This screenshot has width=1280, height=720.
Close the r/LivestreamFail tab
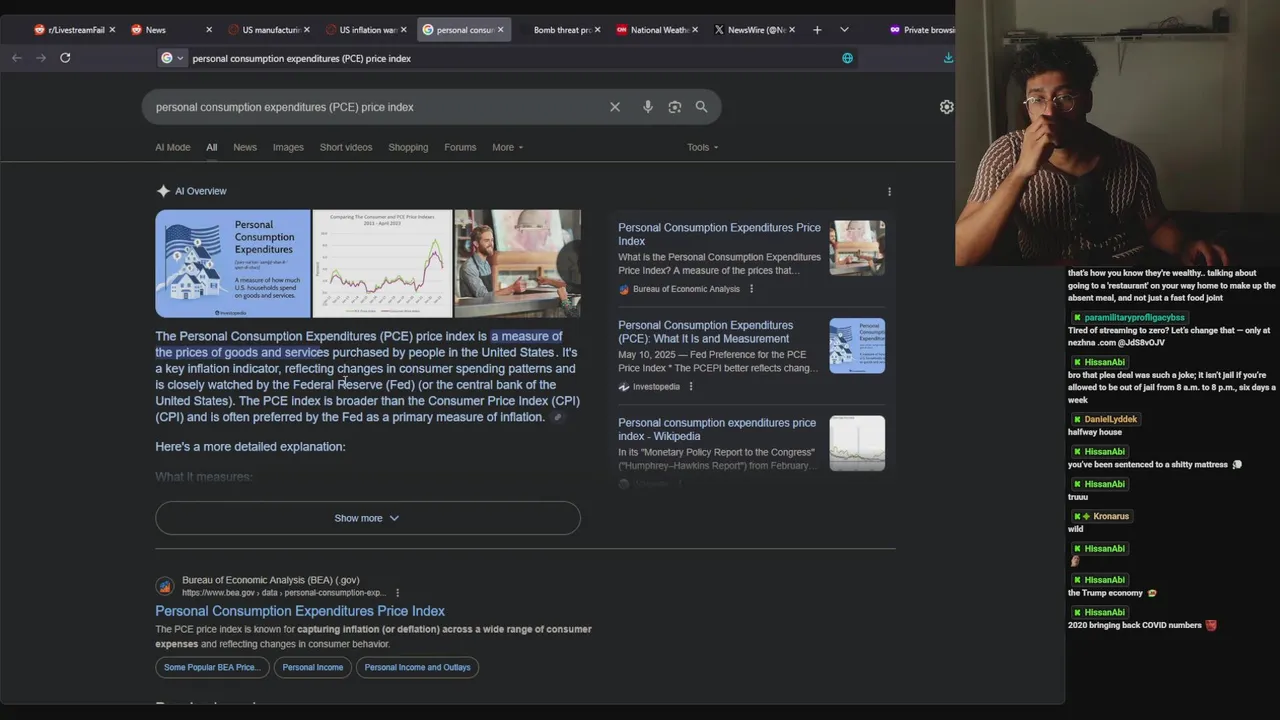coord(113,30)
